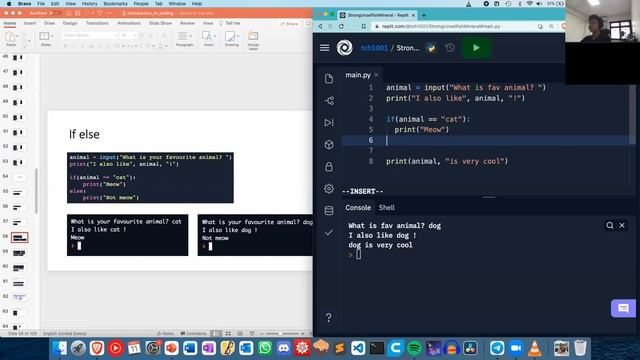Viewport: 640px width, 360px height.
Task: Click the browser reload button
Action: [x=341, y=26]
